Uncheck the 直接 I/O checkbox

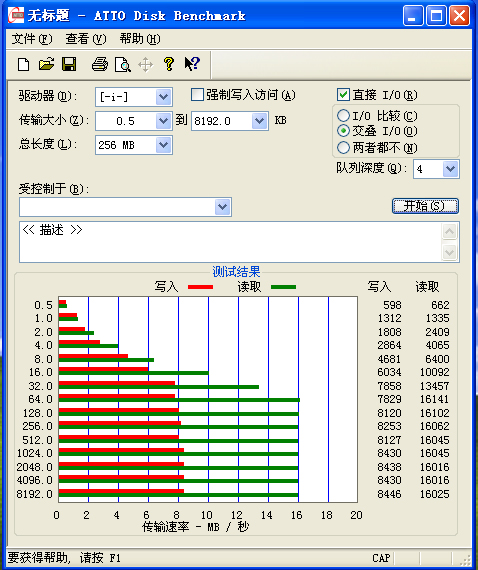[x=343, y=95]
